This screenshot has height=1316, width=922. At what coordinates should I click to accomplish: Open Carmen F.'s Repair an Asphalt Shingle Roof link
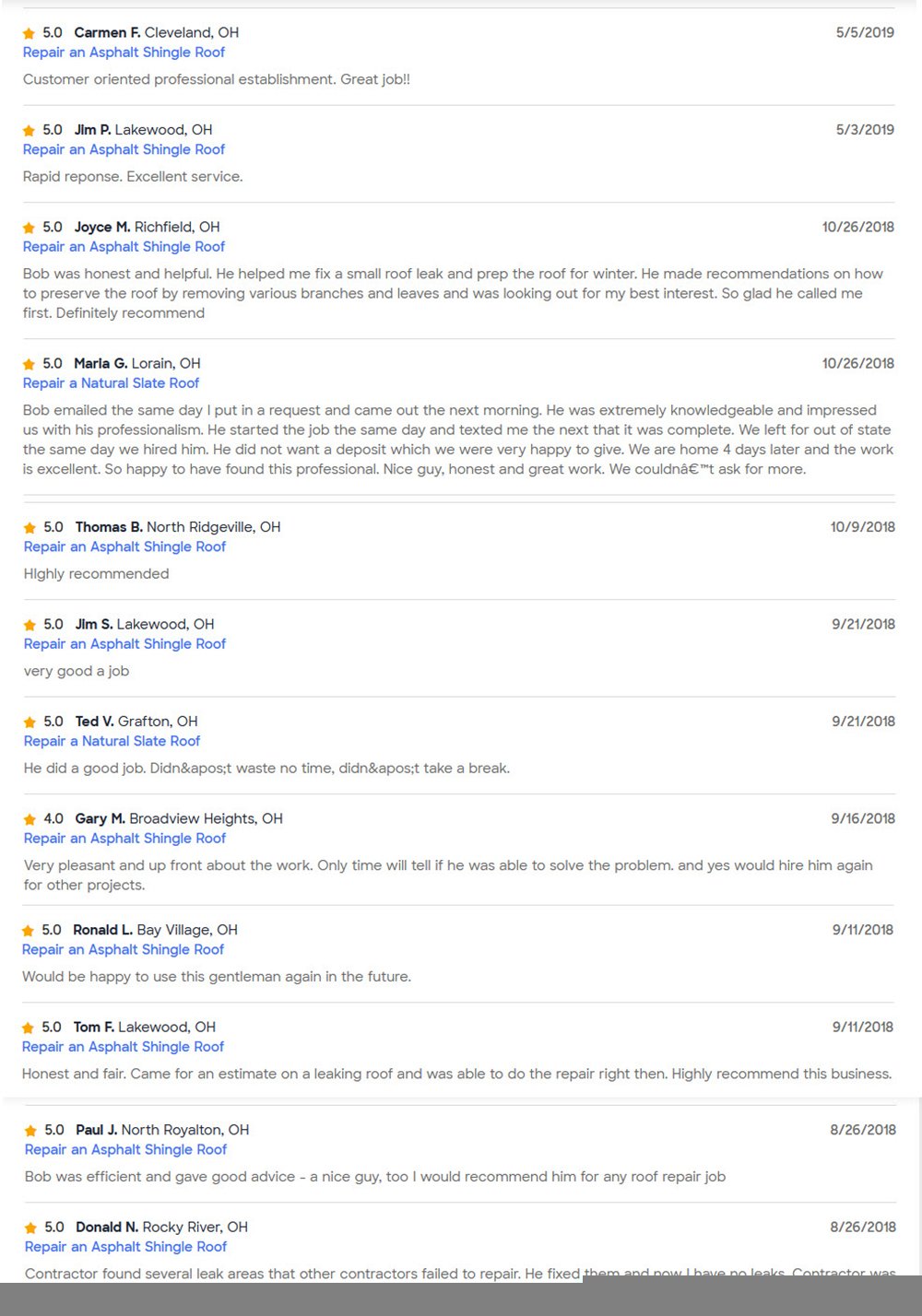(124, 53)
